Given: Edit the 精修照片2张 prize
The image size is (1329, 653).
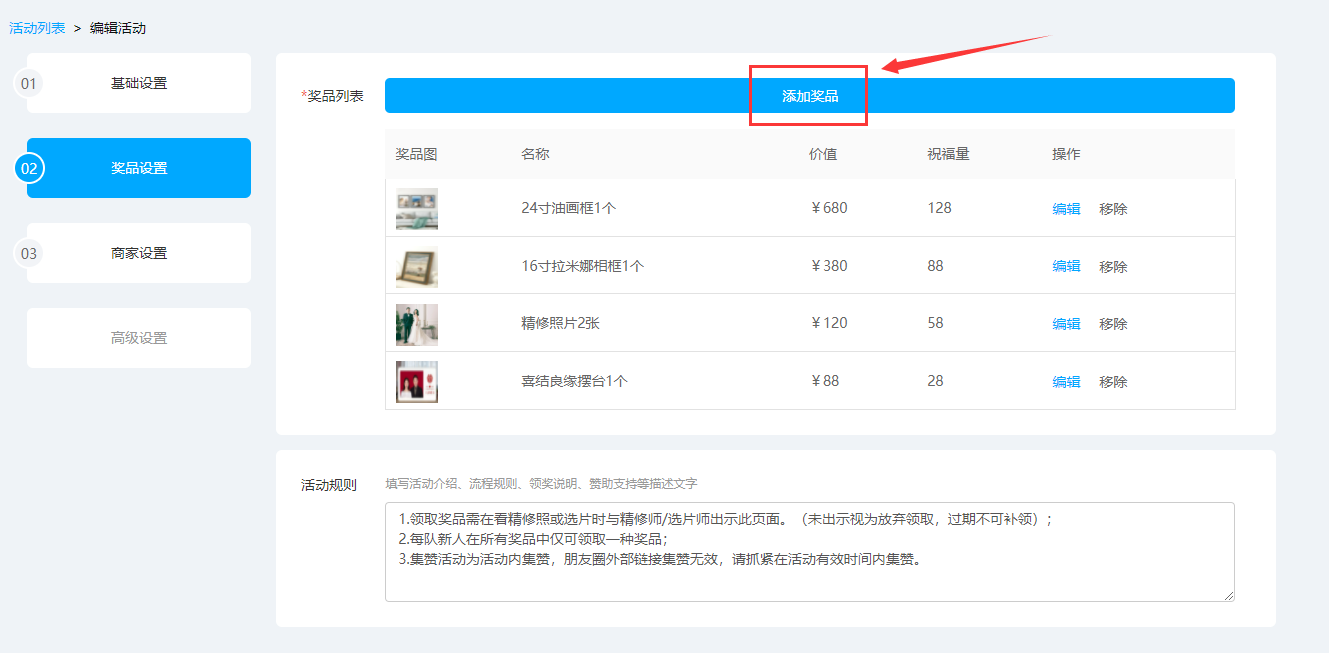Looking at the screenshot, I should [x=1066, y=324].
